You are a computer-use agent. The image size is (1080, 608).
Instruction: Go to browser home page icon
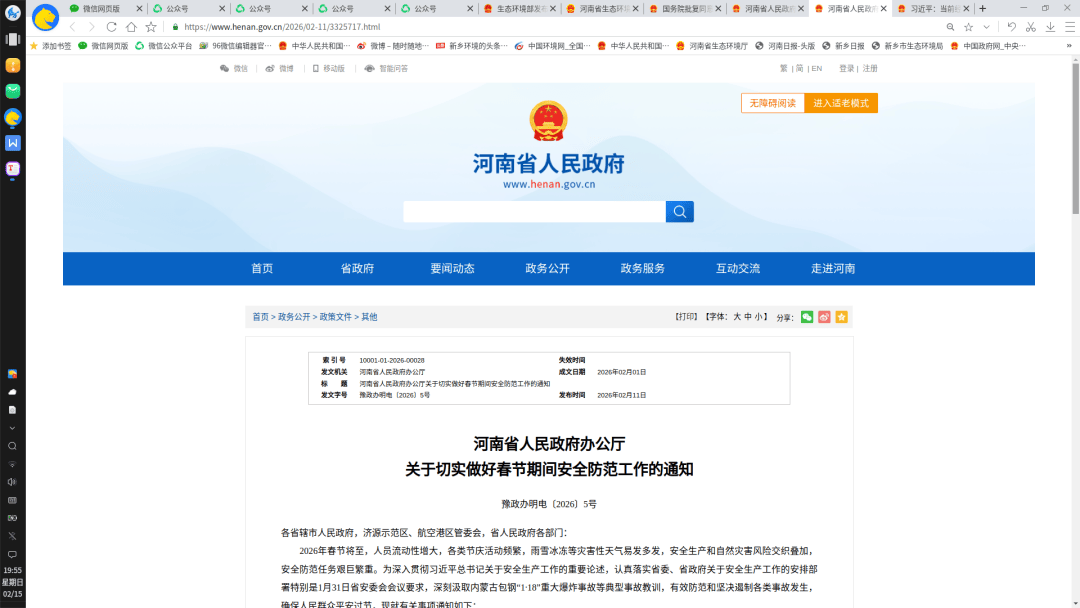point(131,27)
